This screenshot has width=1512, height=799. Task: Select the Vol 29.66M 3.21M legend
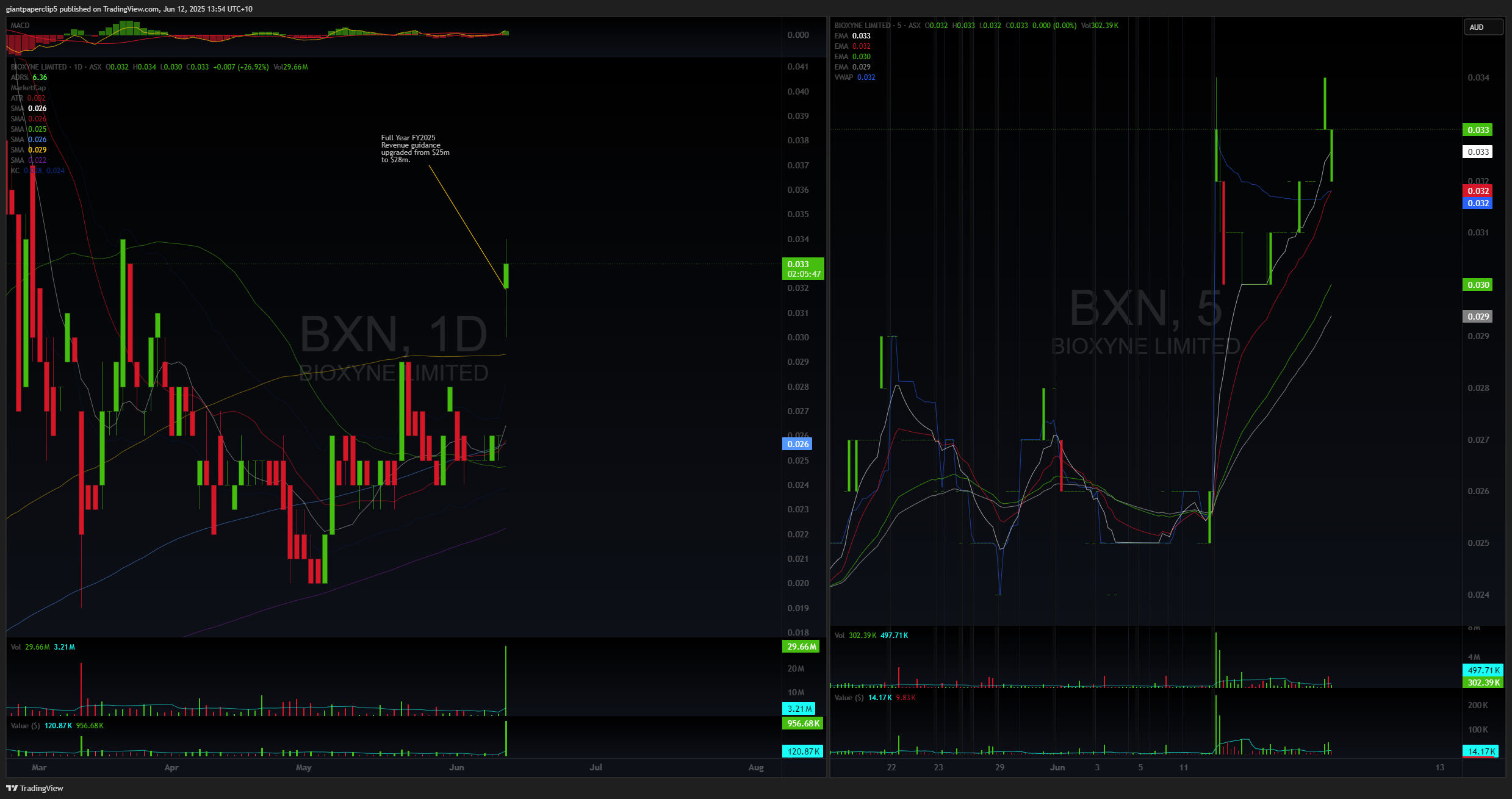(x=43, y=647)
